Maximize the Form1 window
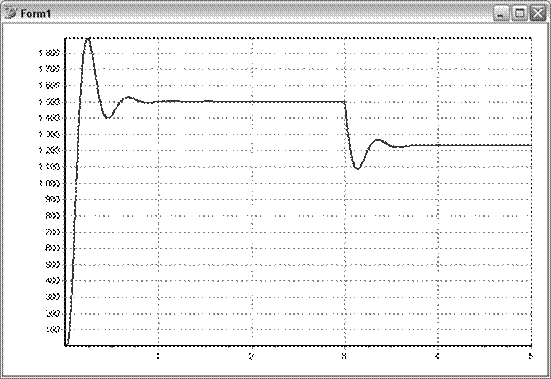The image size is (551, 379). [519, 14]
